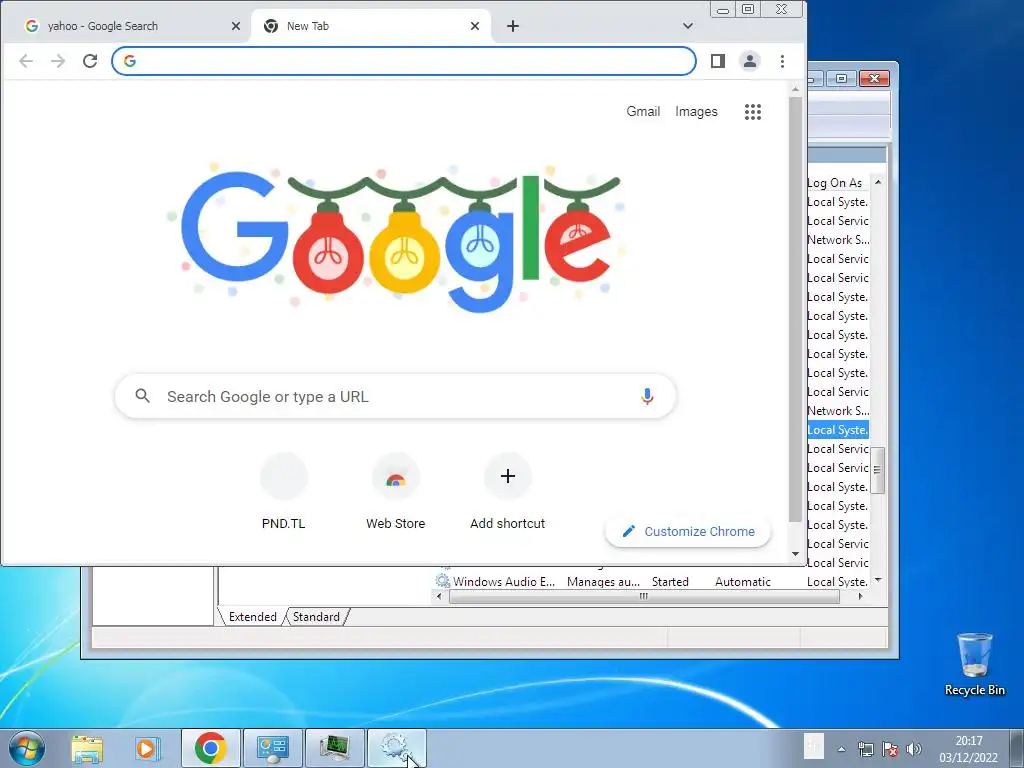1024x768 pixels.
Task: Click Chrome's forward navigation arrow
Action: click(x=58, y=61)
